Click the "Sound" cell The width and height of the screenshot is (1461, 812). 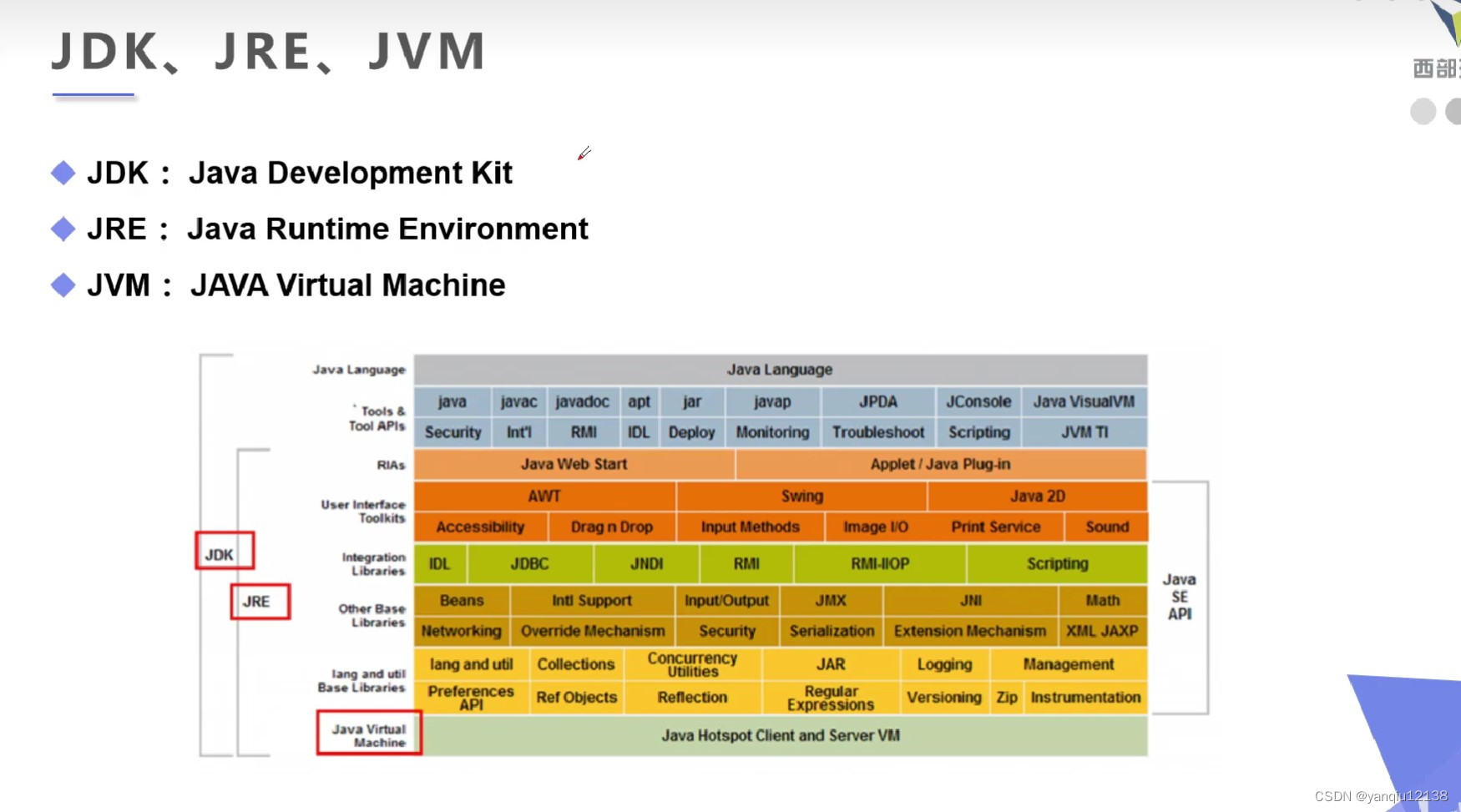tap(1107, 527)
